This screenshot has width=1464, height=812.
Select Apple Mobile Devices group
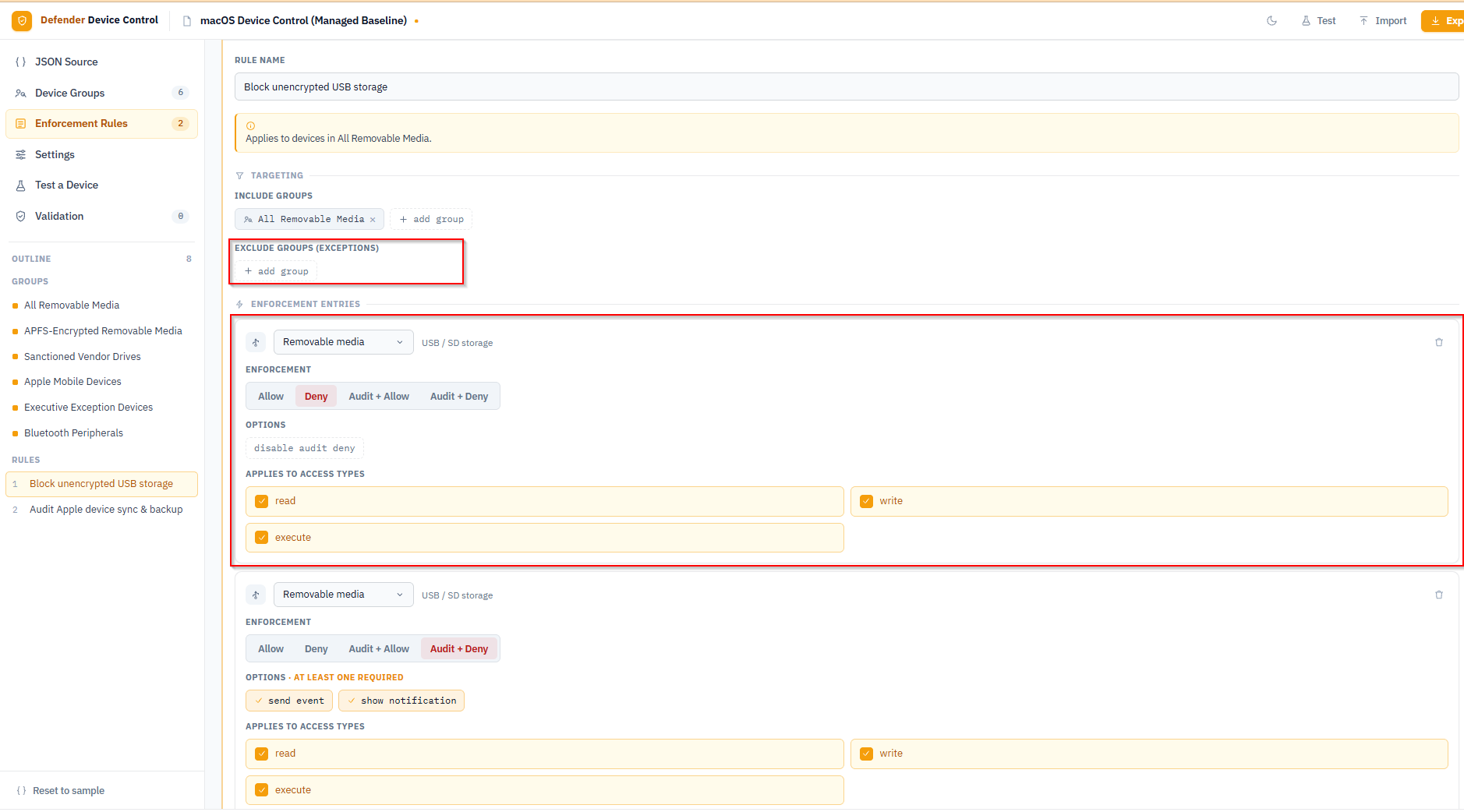tap(102, 382)
